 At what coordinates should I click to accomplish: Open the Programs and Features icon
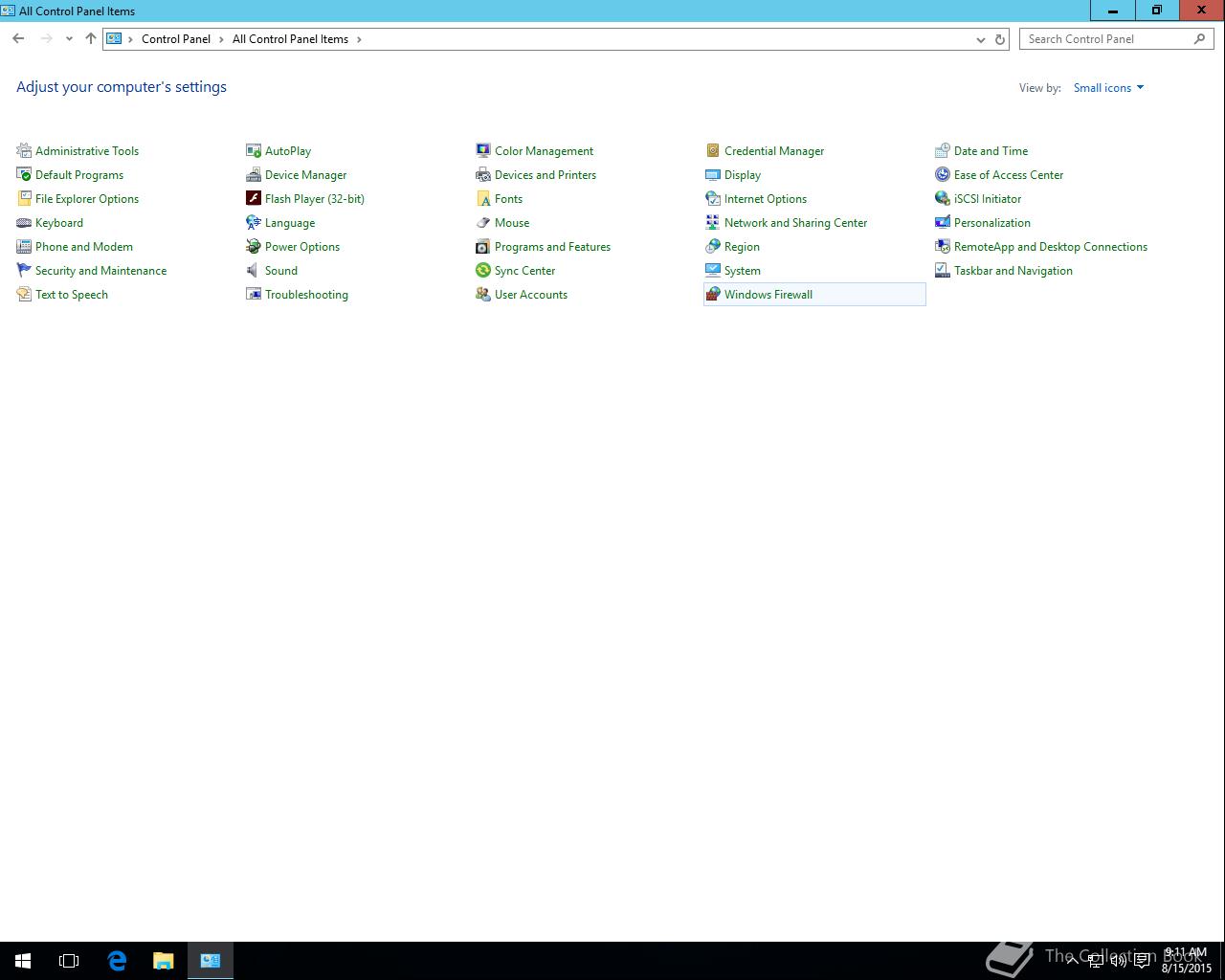(x=483, y=246)
